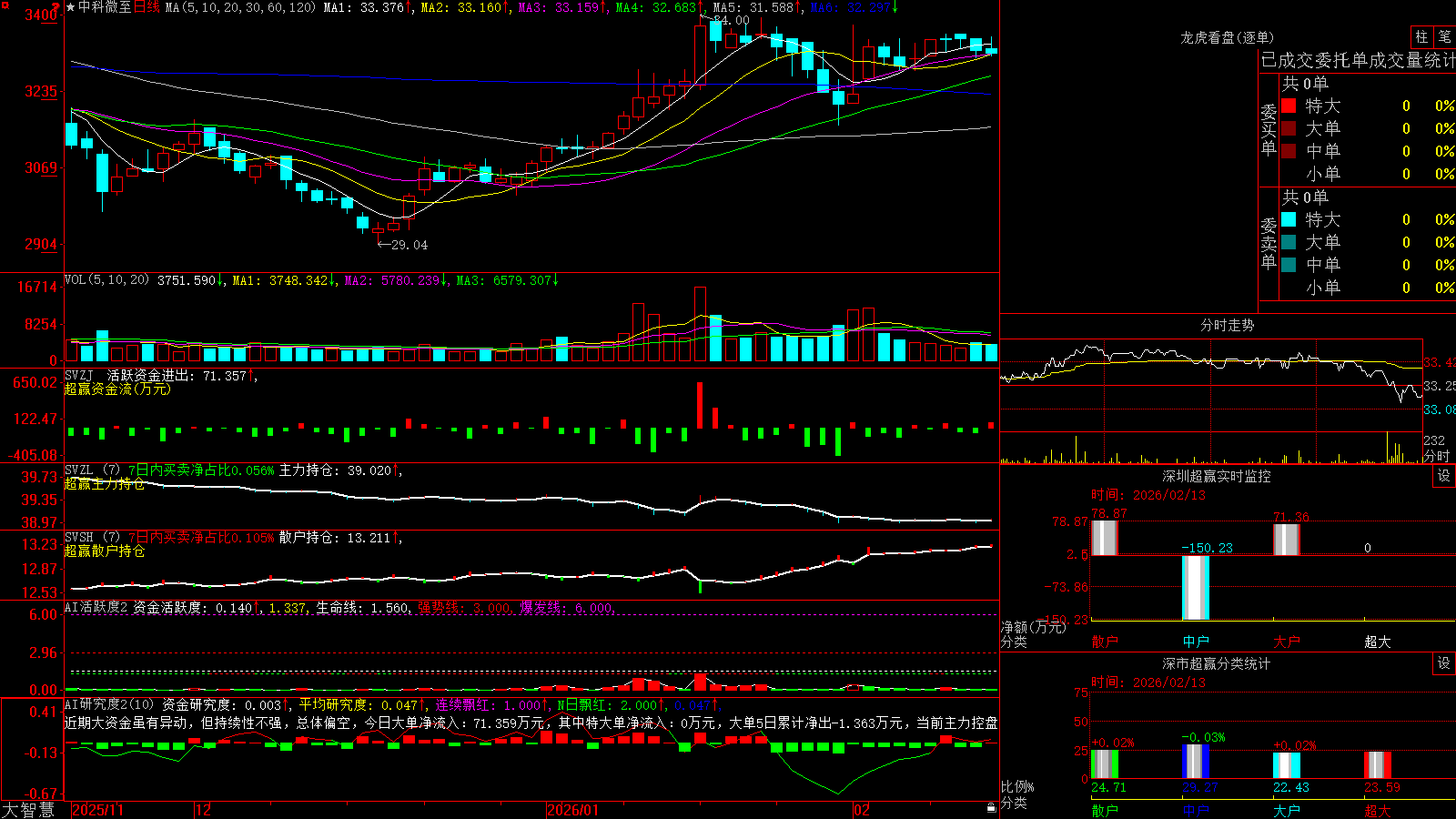Click the star icon beside 中科微至
This screenshot has width=1456, height=819.
point(71,7)
